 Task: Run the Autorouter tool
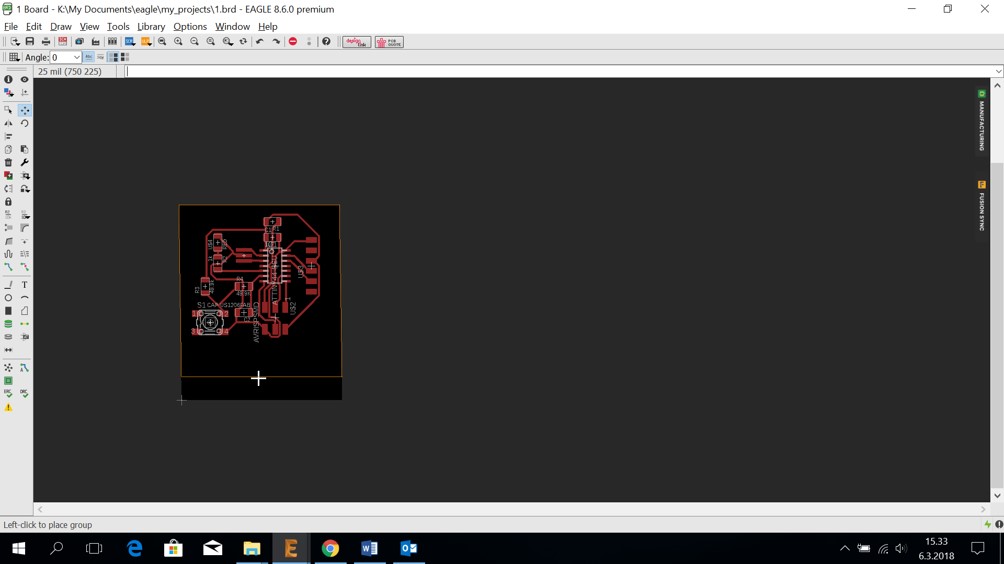[24, 367]
